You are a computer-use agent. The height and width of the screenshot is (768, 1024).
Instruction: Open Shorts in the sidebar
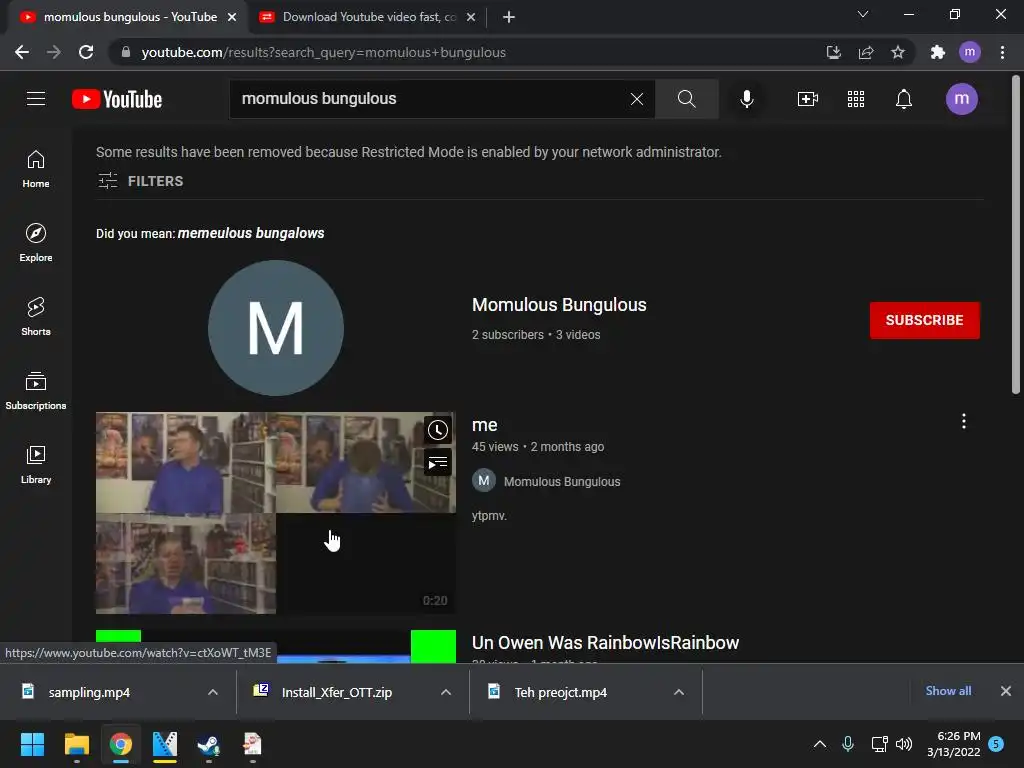pyautogui.click(x=36, y=316)
